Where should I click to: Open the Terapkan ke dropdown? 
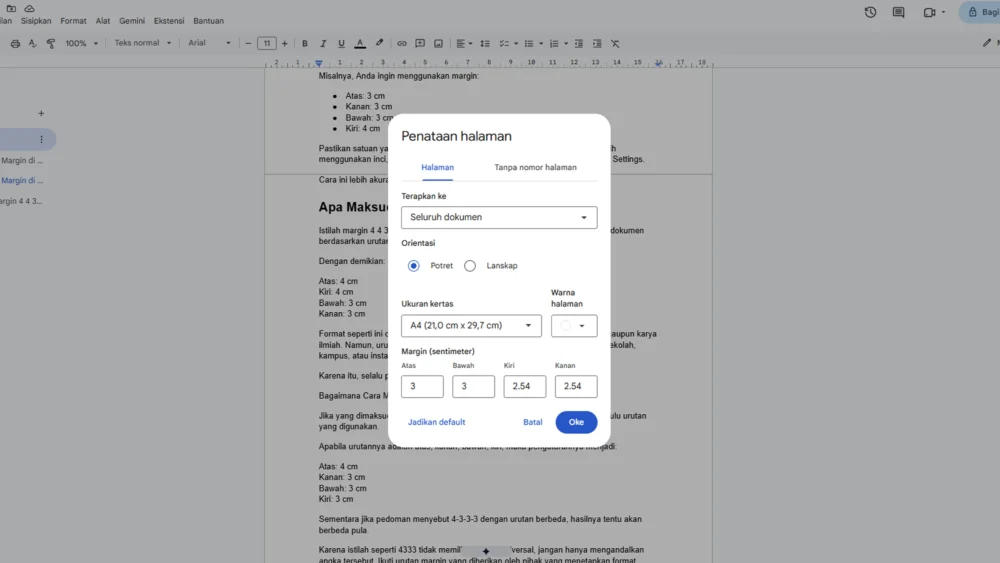pos(499,217)
